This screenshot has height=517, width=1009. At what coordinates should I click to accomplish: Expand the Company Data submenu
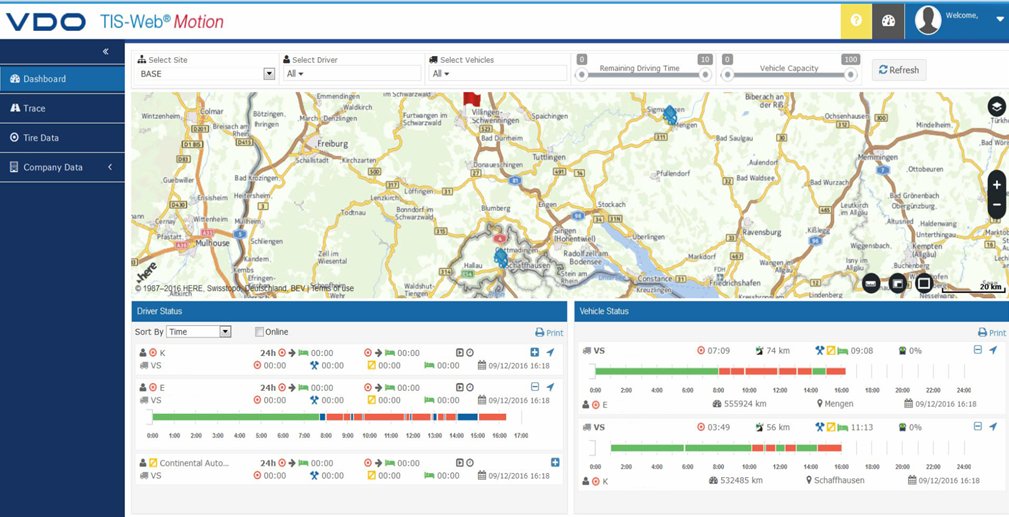click(x=62, y=167)
